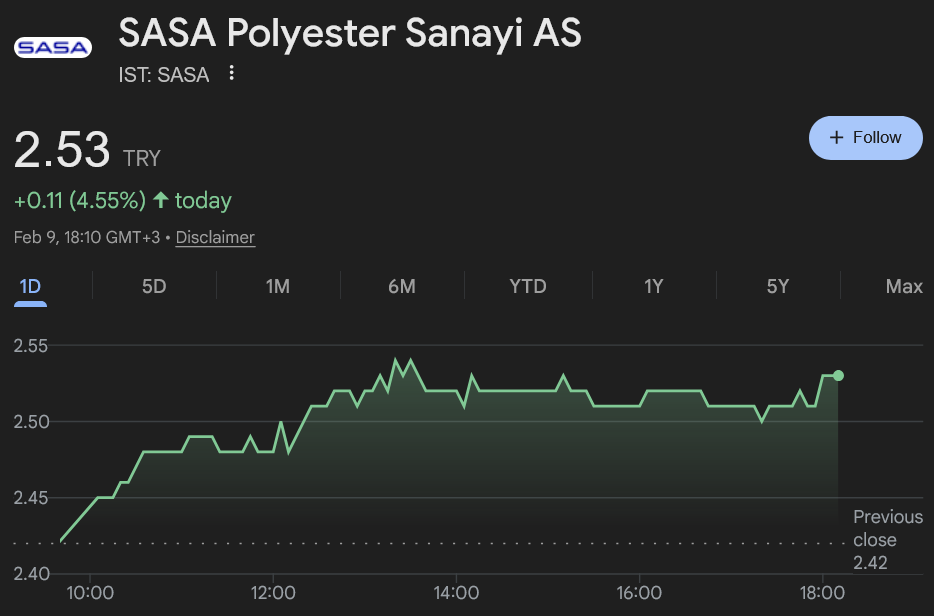Click the chart line at 12:00
The width and height of the screenshot is (934, 616).
(273, 452)
